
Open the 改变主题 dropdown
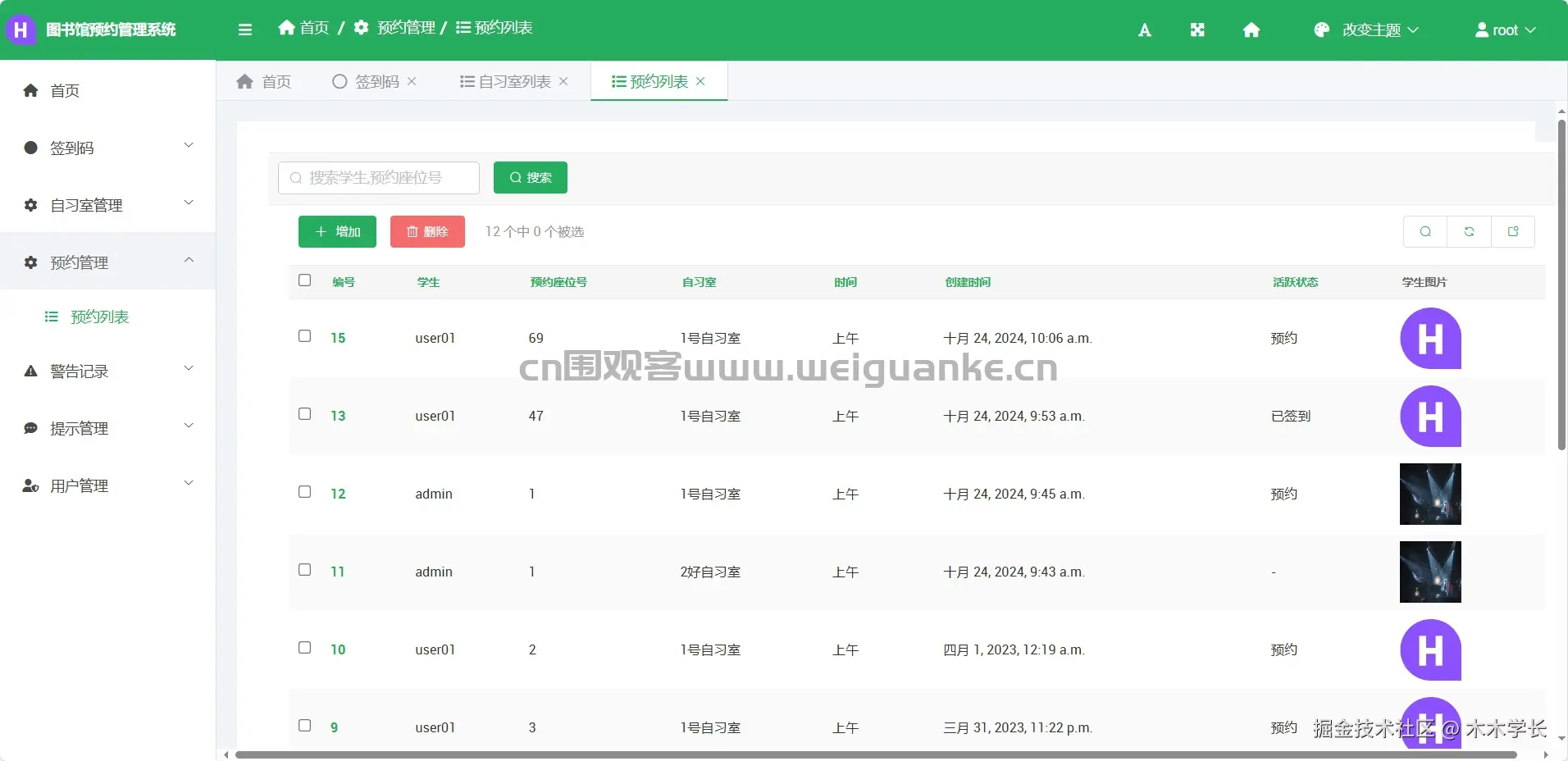click(x=1366, y=30)
